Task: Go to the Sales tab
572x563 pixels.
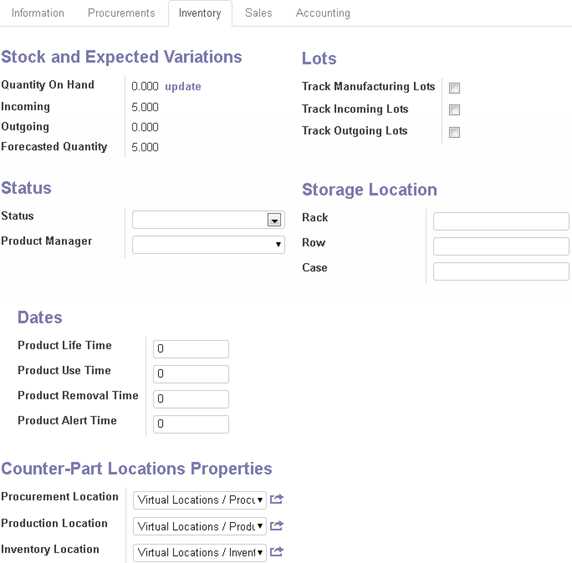Action: click(259, 13)
